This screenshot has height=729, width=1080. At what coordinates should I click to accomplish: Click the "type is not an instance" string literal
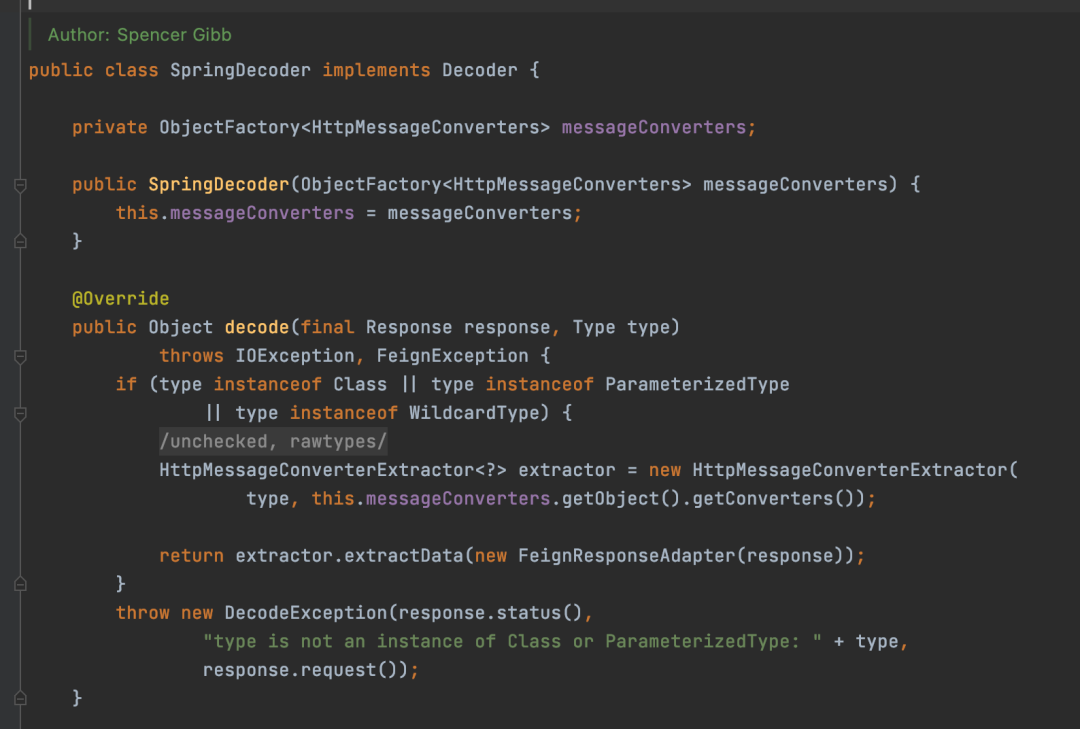[512, 641]
